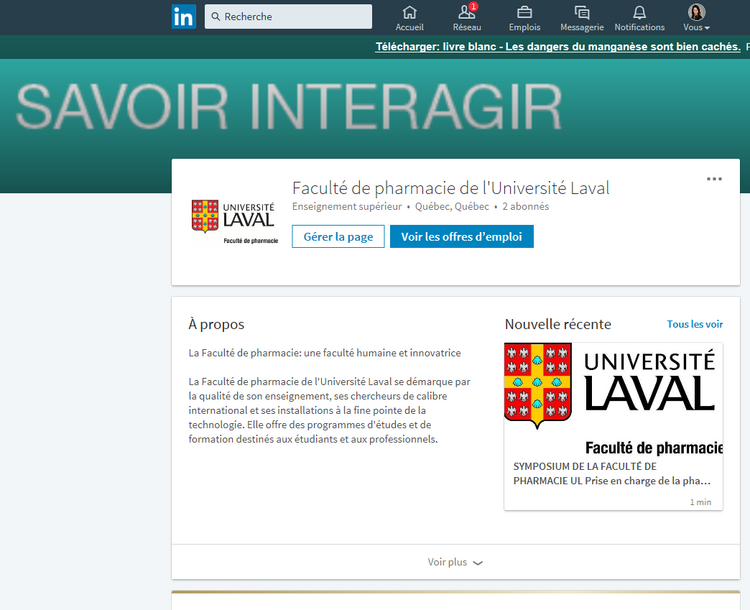The width and height of the screenshot is (750, 610).
Task: Click the À propos heading
Action: pyautogui.click(x=216, y=324)
